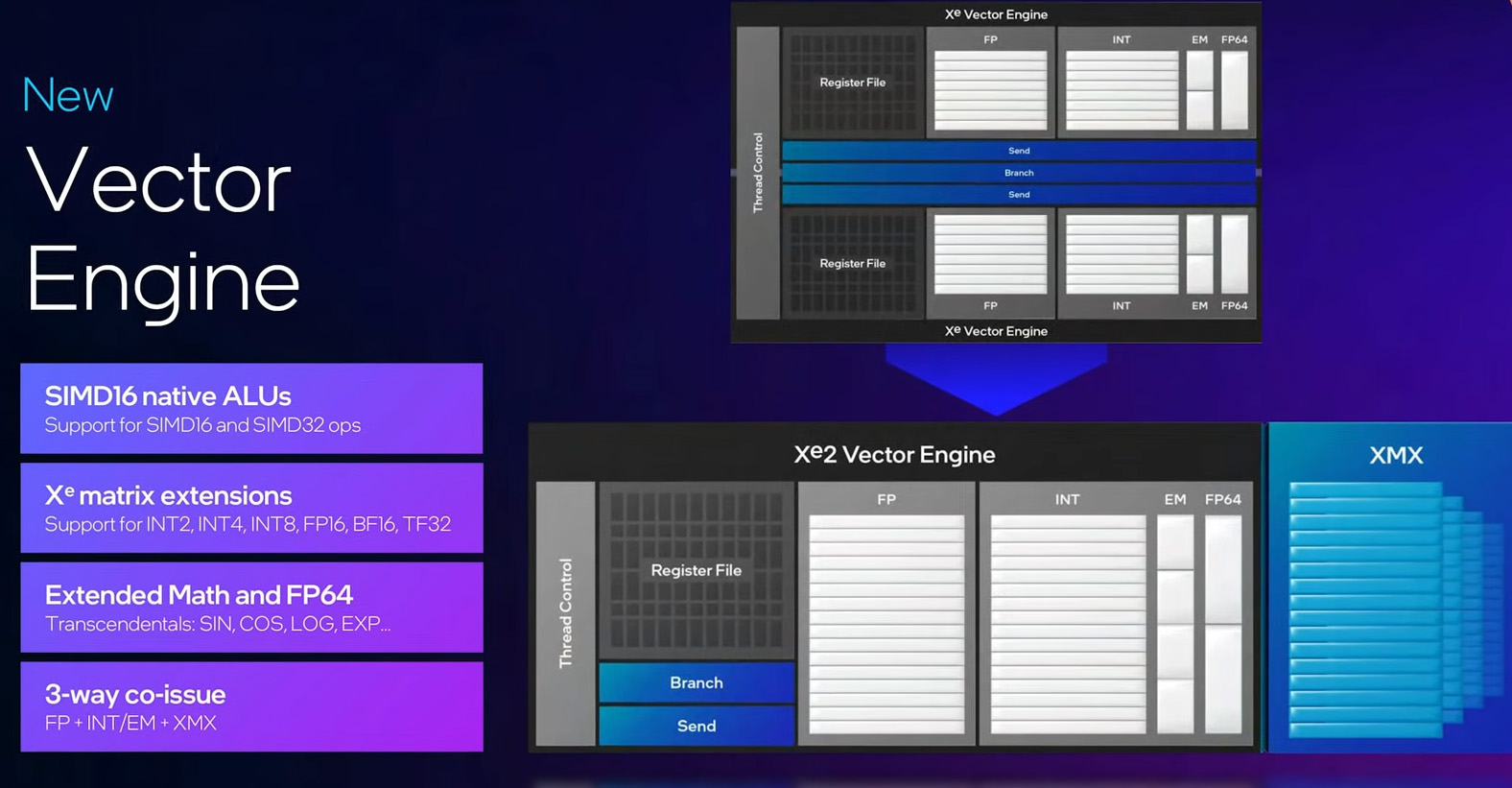The width and height of the screenshot is (1512, 788).
Task: Click the EM label in Xe2 Vector Engine
Action: point(1175,499)
